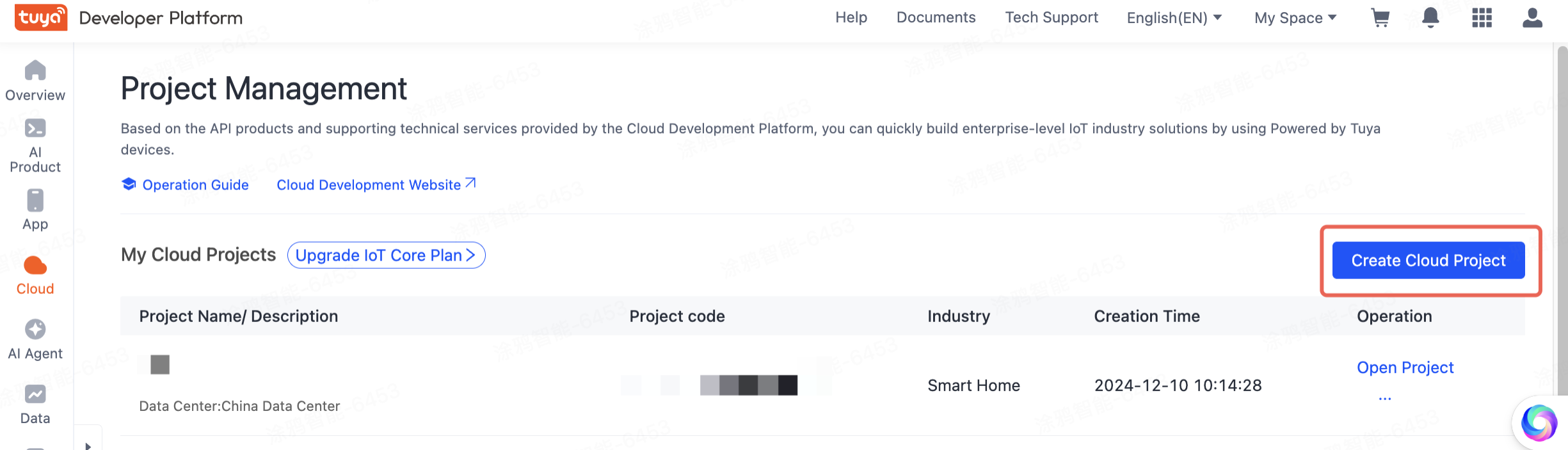This screenshot has height=450, width=1568.
Task: View notifications via the bell icon
Action: point(1430,18)
